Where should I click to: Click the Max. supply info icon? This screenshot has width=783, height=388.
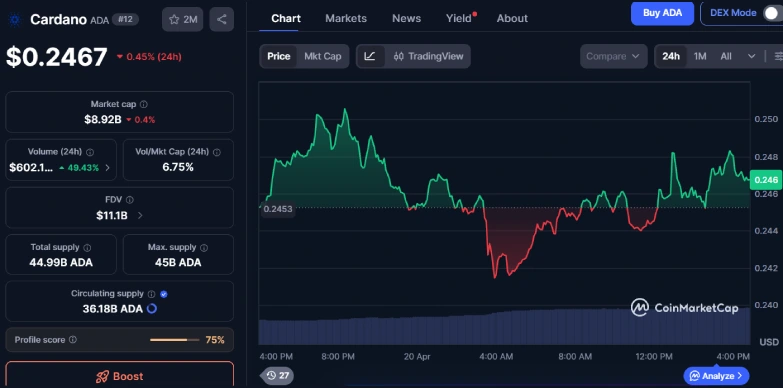click(204, 248)
